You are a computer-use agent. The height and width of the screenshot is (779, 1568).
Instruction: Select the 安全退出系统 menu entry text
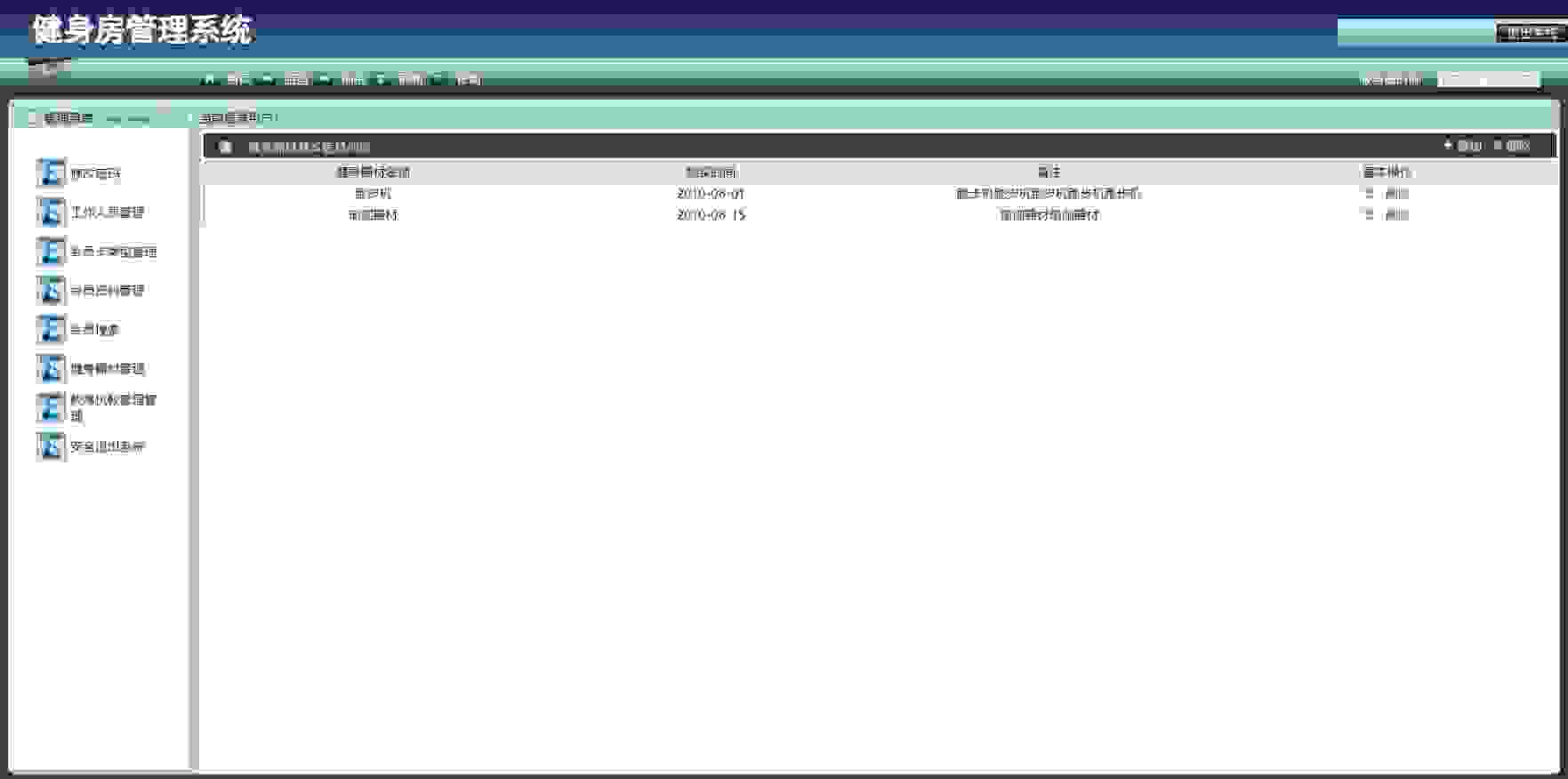(x=108, y=447)
